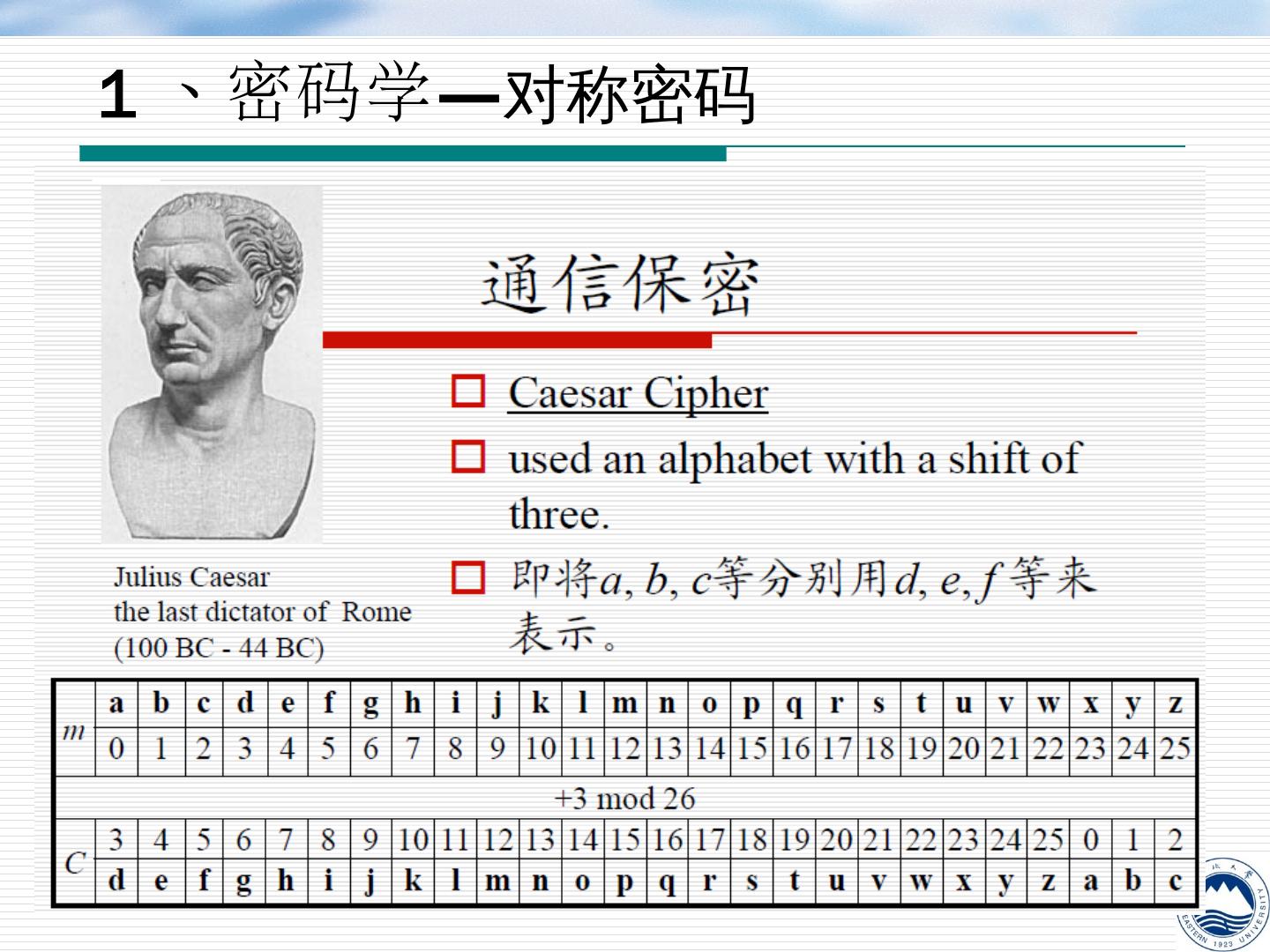Select the 'C' row label in the table
1270x952 pixels.
click(75, 862)
